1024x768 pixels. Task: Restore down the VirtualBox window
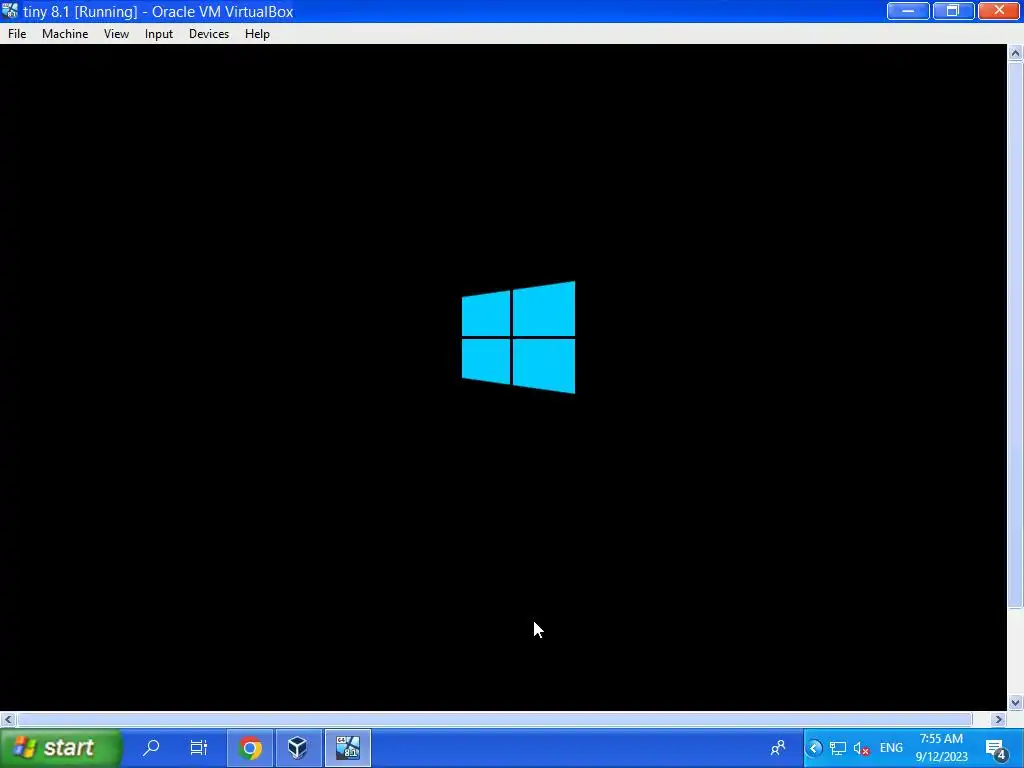953,10
